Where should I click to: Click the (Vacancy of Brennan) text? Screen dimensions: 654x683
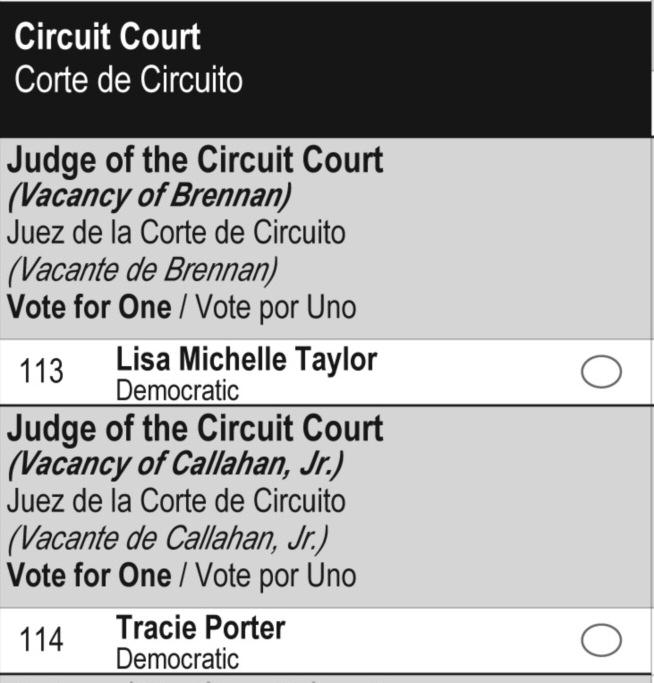pyautogui.click(x=149, y=197)
